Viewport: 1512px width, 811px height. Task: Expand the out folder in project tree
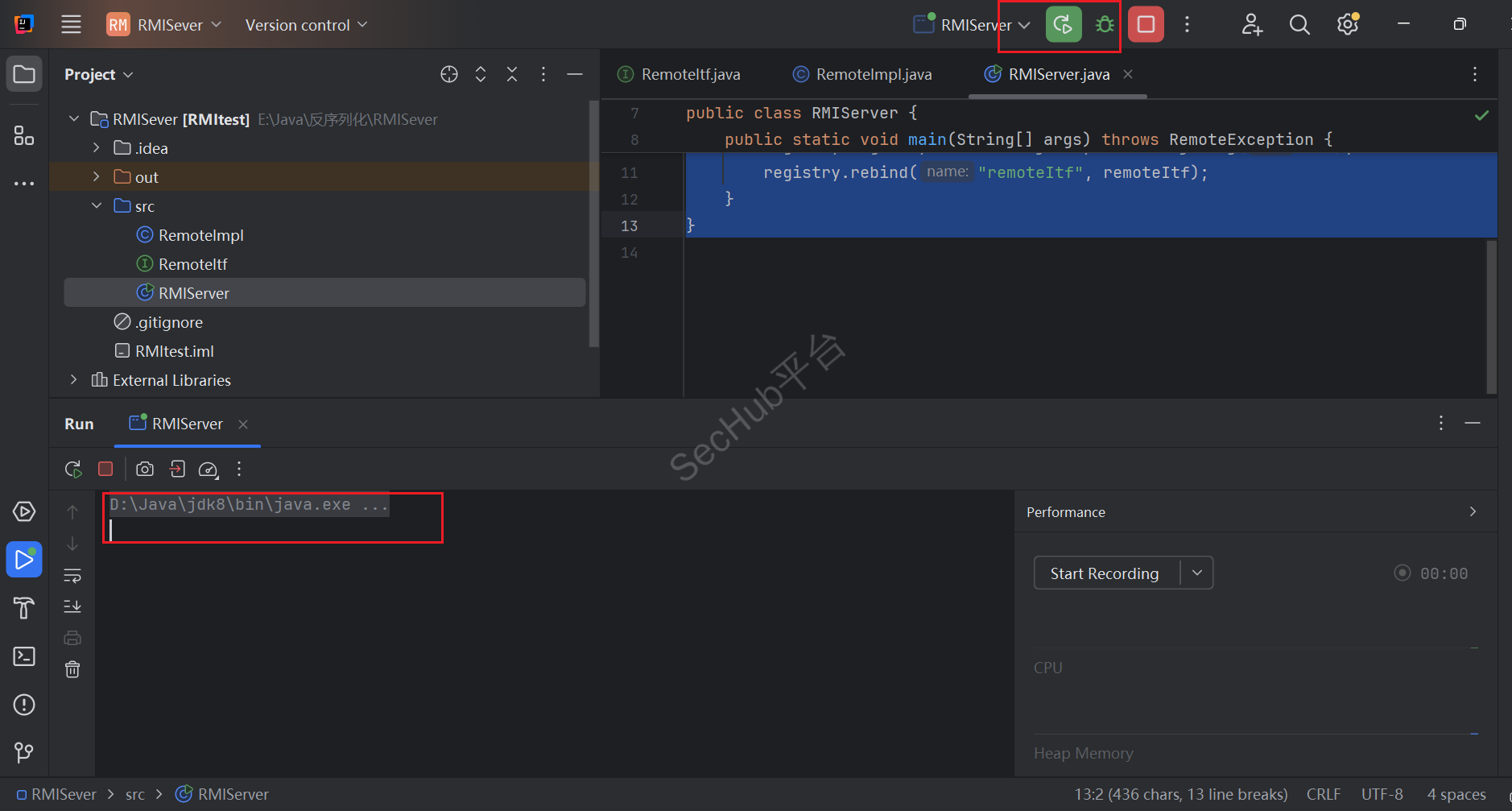(x=97, y=177)
